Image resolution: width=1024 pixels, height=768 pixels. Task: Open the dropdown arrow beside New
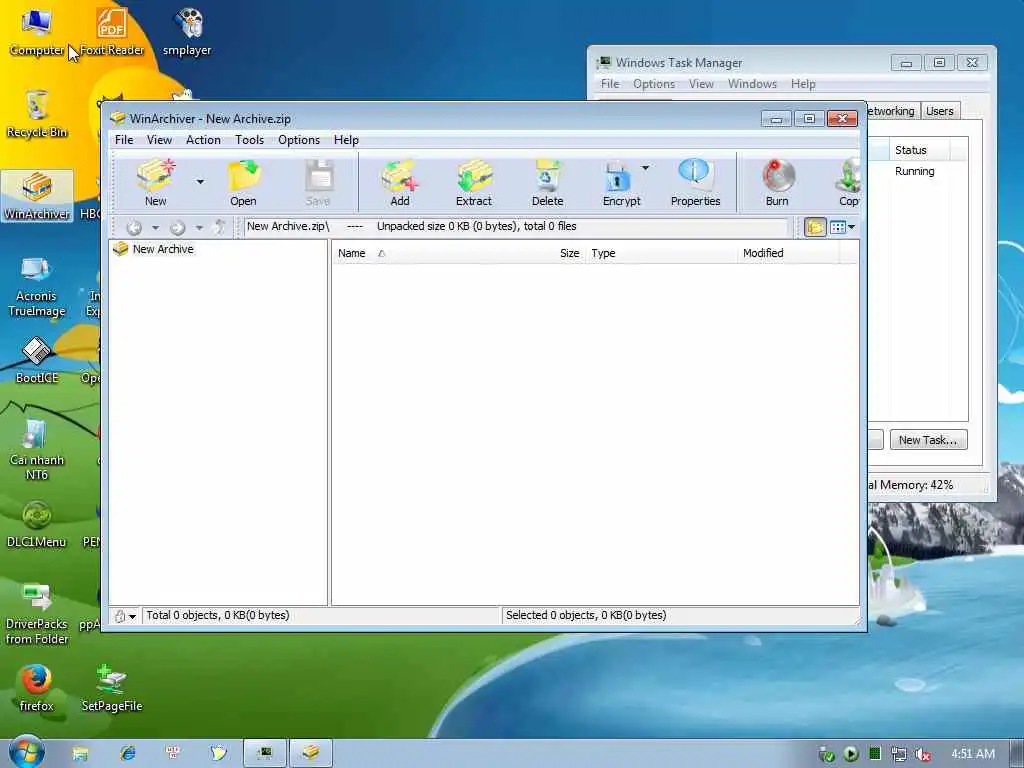200,182
